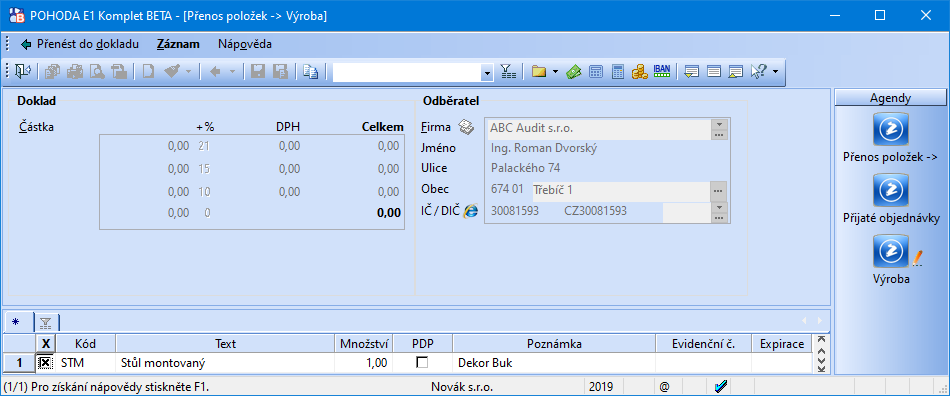This screenshot has height=396, width=950.
Task: Click the IBAN toolbar icon
Action: click(662, 71)
